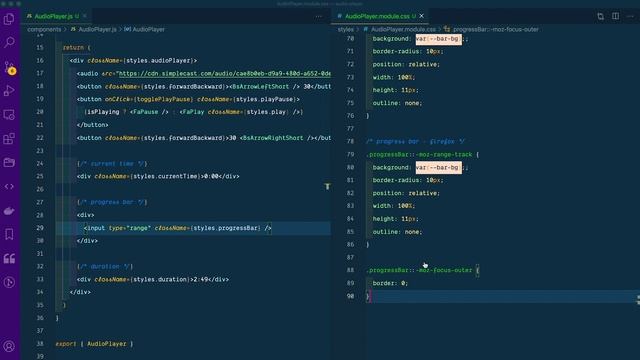Open the Search view in activity bar
The image size is (640, 360).
pos(9,42)
